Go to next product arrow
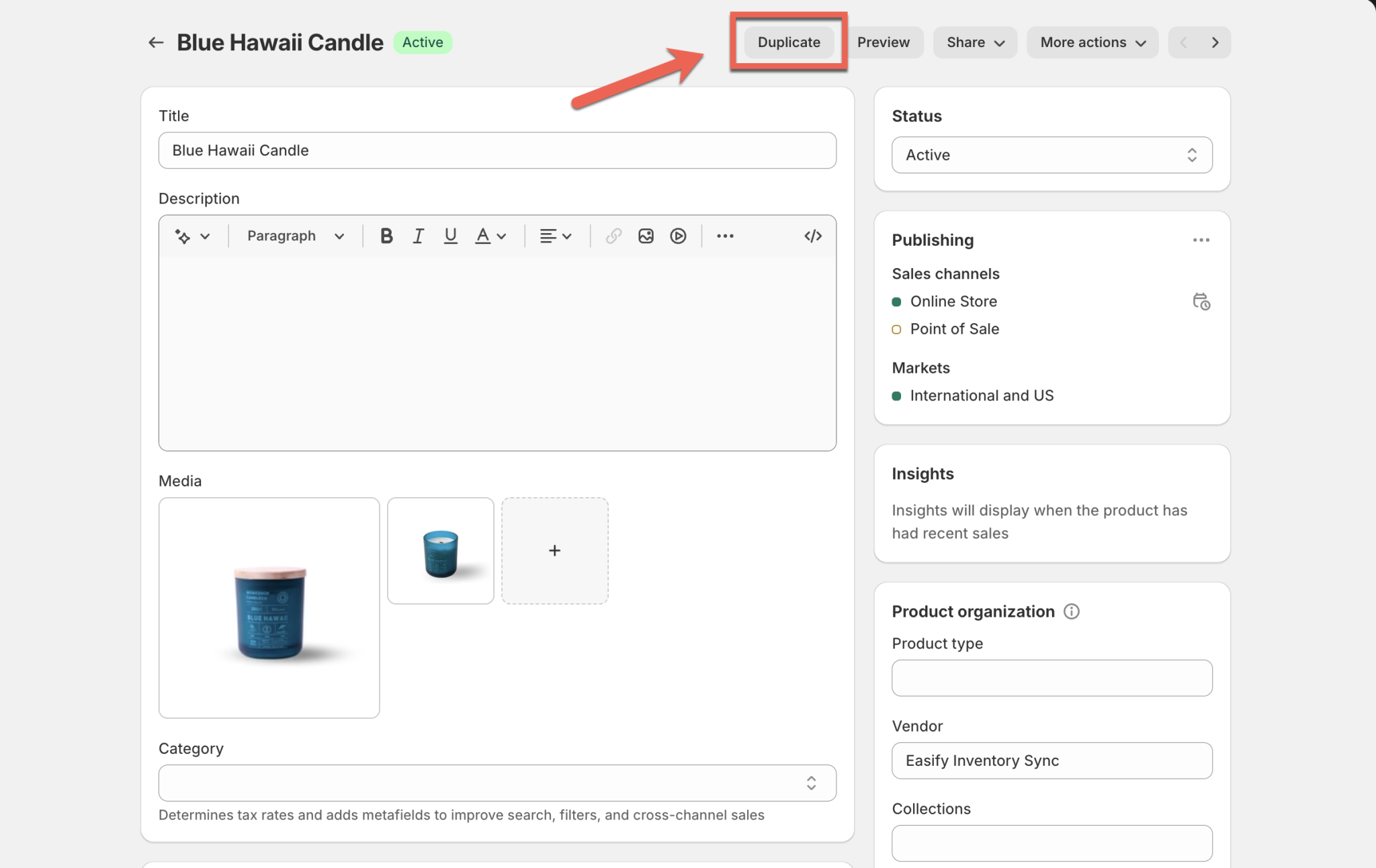1376x868 pixels. (x=1215, y=42)
